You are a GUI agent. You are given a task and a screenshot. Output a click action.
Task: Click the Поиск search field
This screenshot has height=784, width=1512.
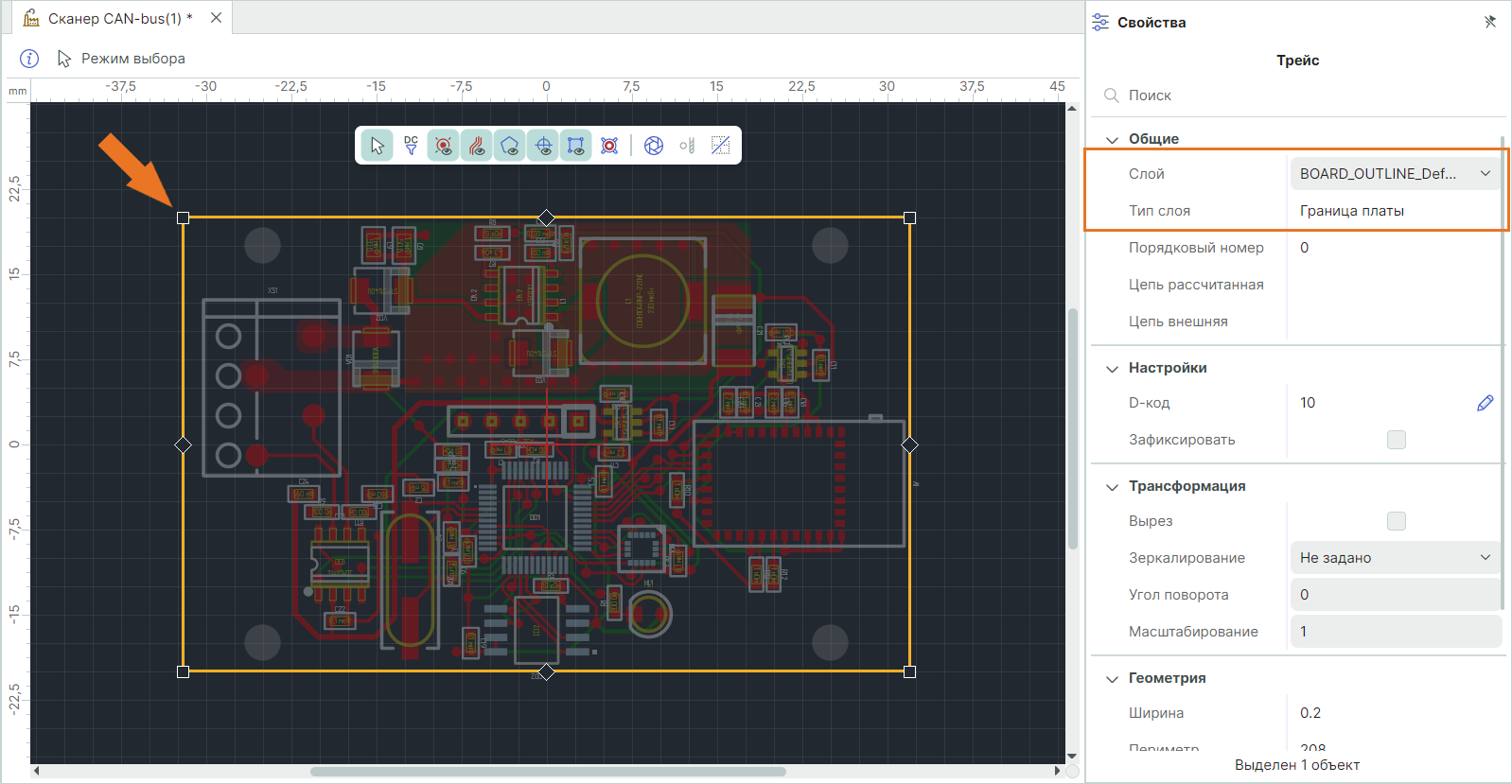(1306, 96)
